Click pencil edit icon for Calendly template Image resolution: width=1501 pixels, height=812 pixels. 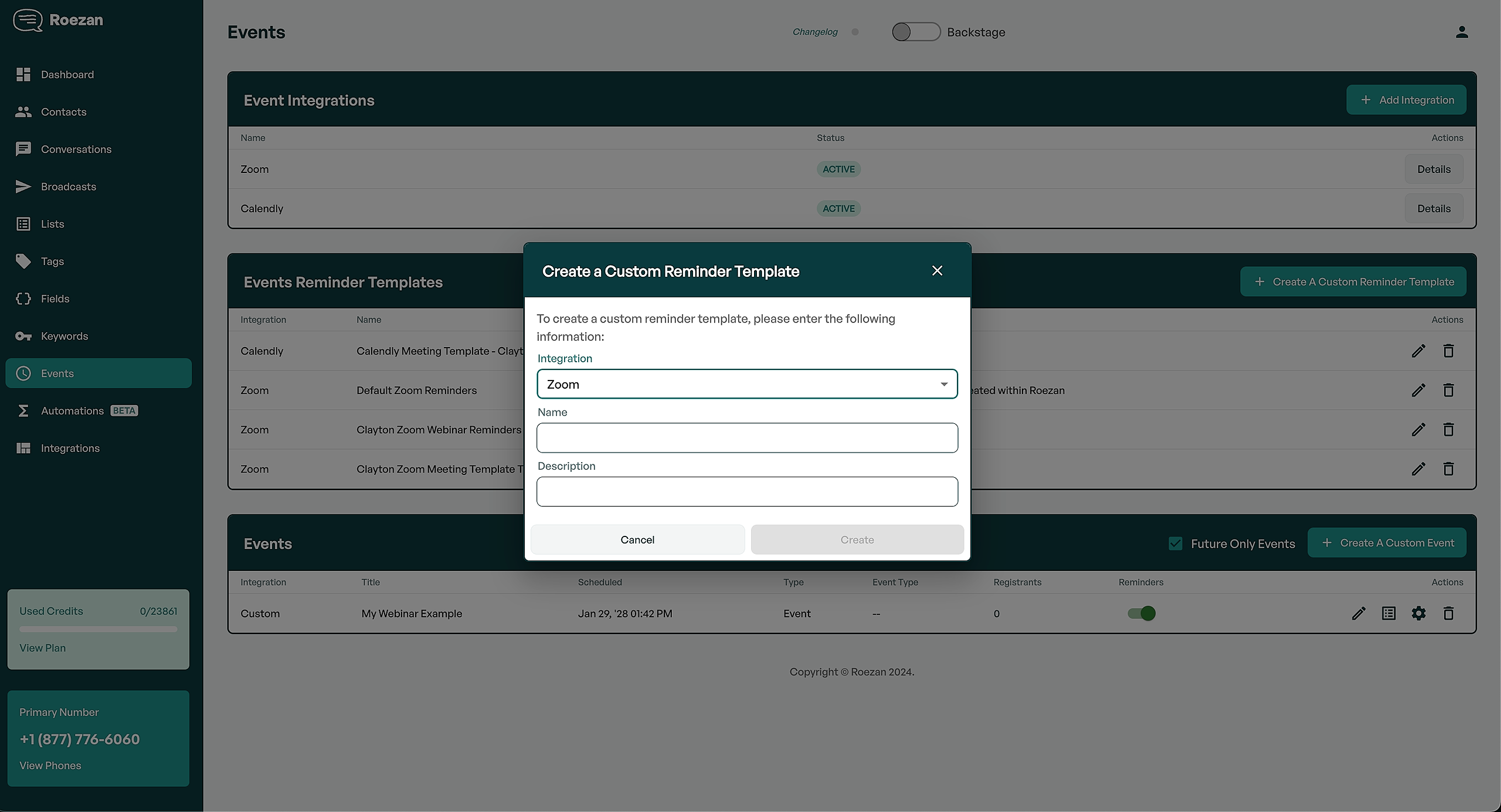coord(1418,351)
